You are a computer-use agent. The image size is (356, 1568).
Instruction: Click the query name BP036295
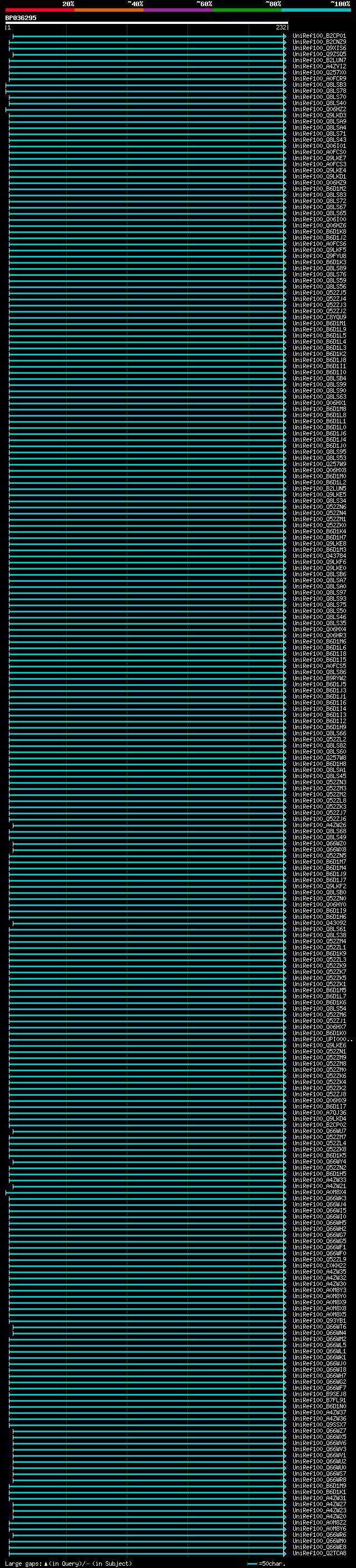point(21,18)
